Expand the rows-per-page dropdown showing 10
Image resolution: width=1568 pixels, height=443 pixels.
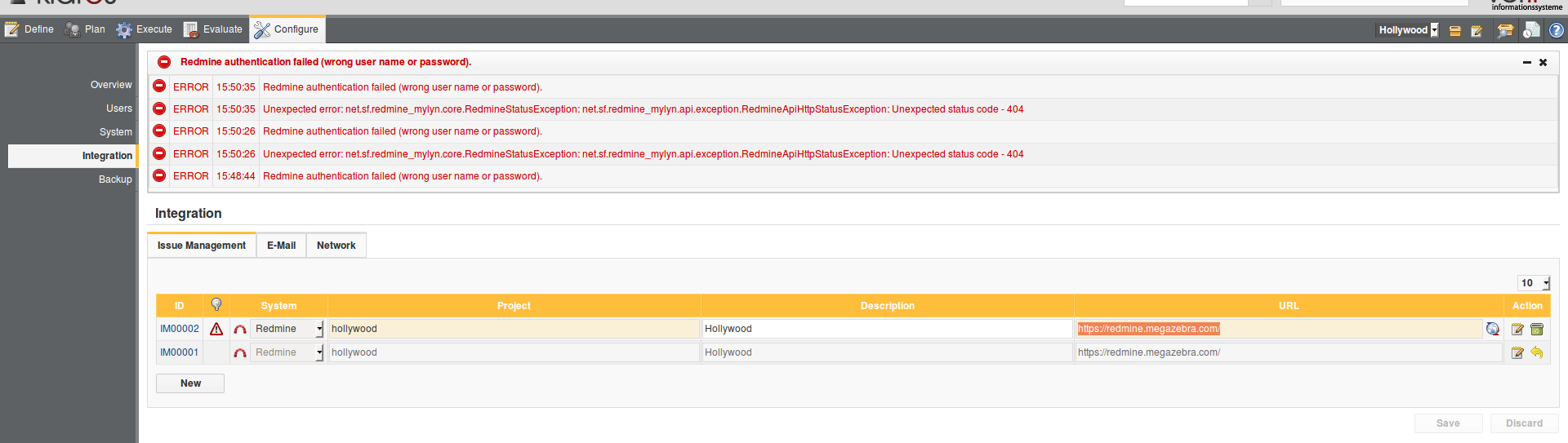[1545, 283]
